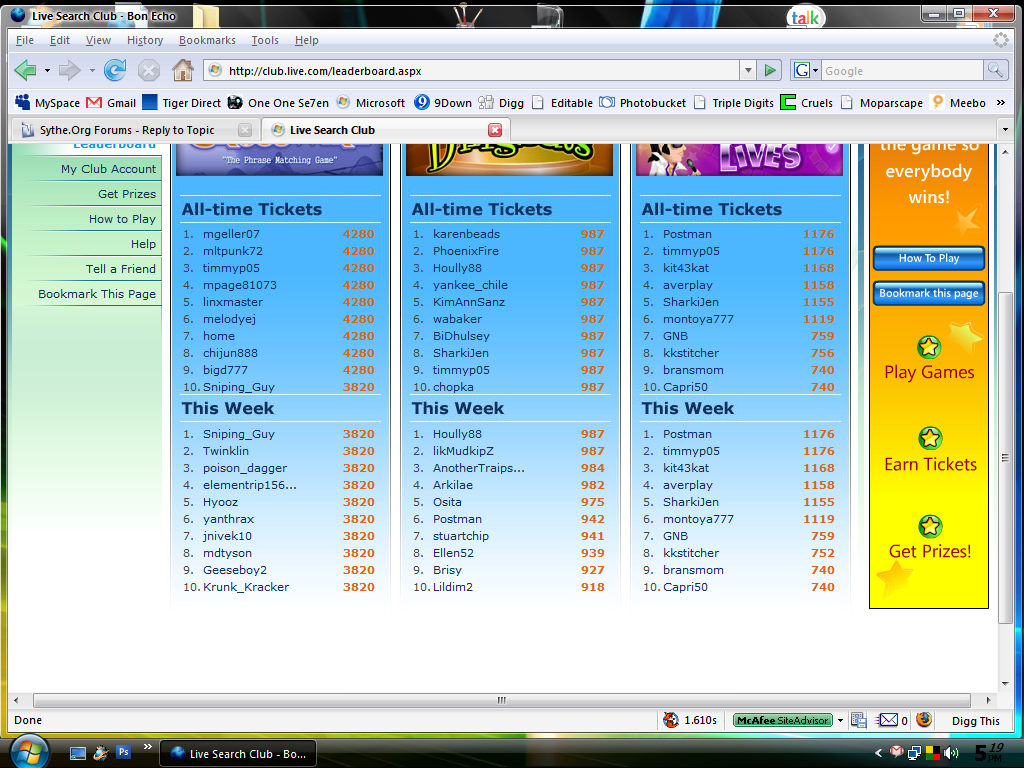
Task: Open the Cruels bookmark
Action: pos(807,103)
